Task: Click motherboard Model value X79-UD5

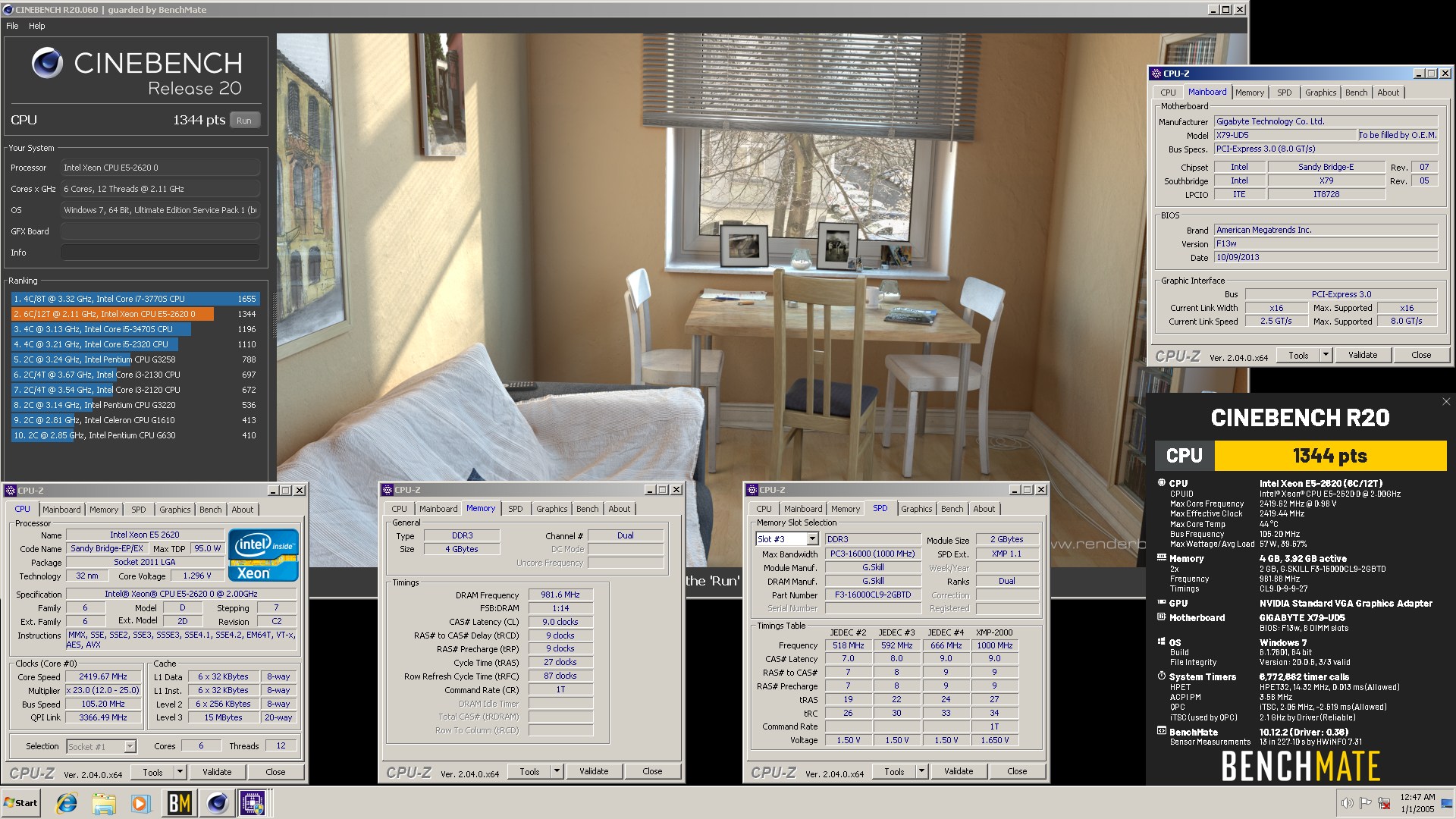Action: pos(1285,135)
